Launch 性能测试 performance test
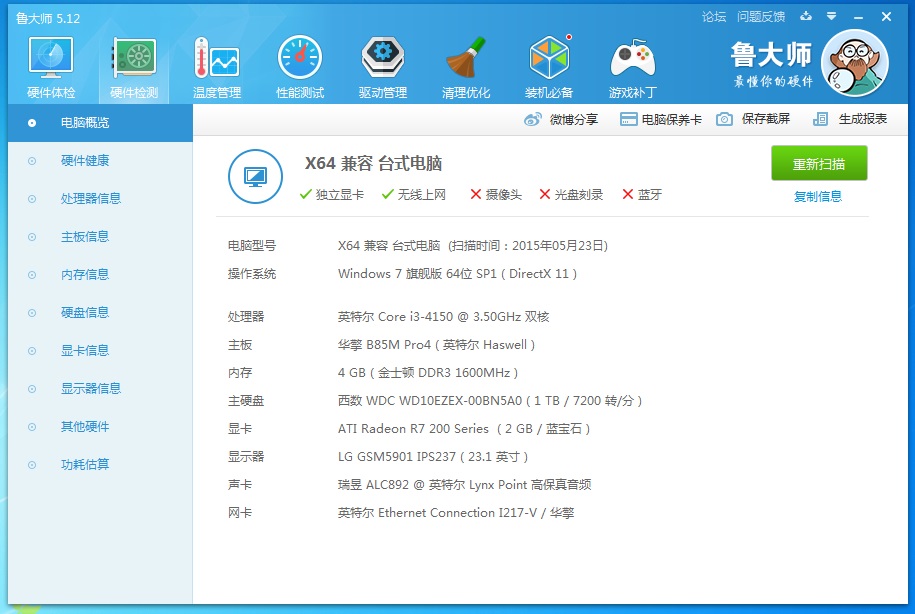This screenshot has height=614, width=915. click(300, 68)
